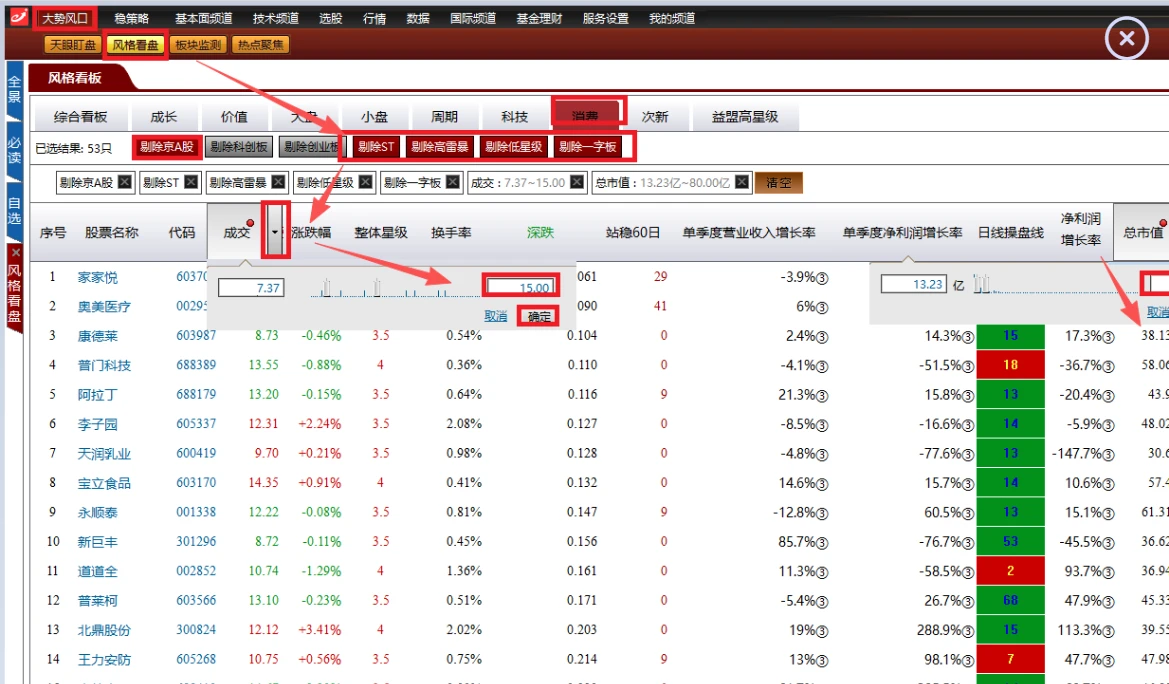Edit the minimum 总市值 value 13.23

[914, 284]
